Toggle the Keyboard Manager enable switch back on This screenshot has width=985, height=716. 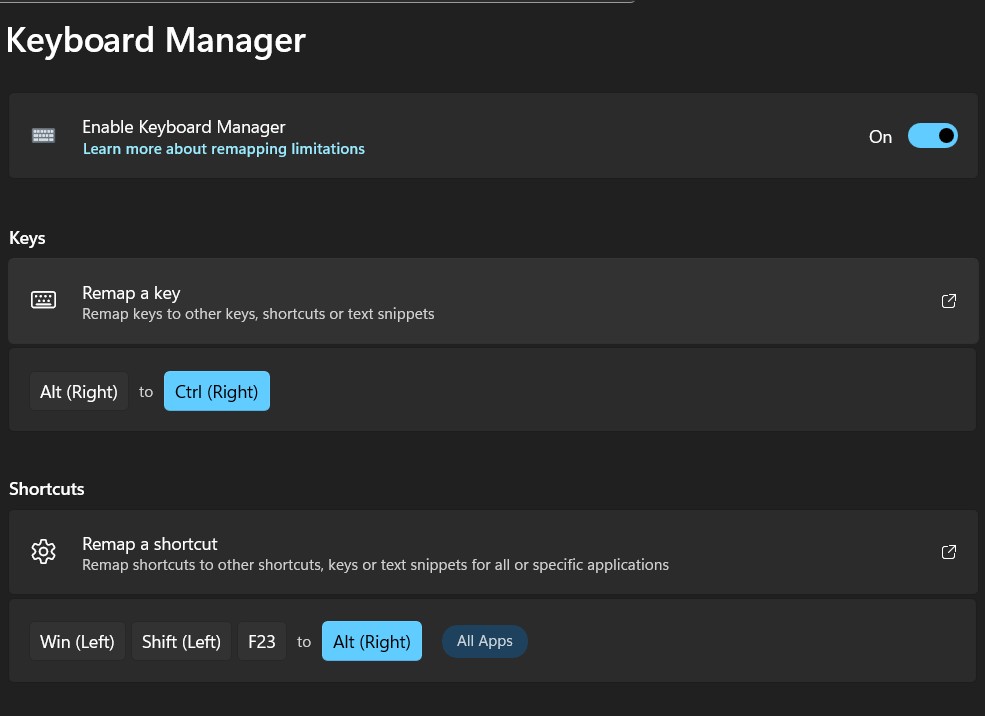[x=932, y=135]
